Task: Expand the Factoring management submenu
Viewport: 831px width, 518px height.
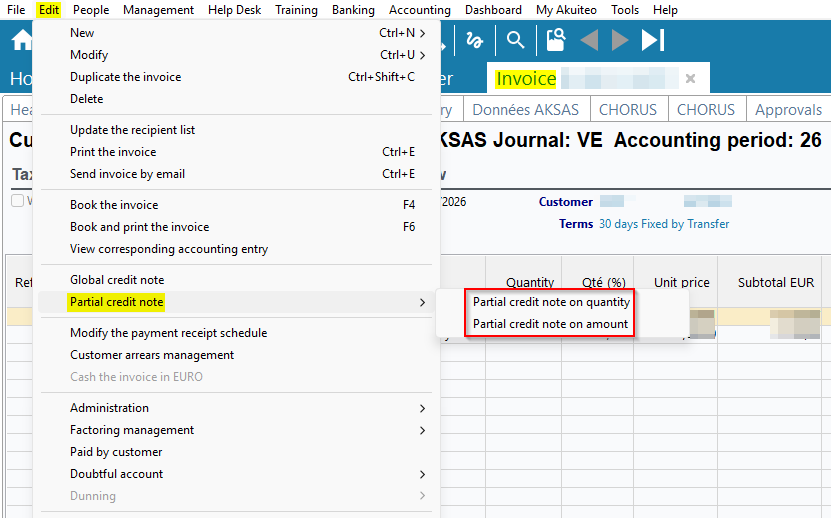Action: 132,430
